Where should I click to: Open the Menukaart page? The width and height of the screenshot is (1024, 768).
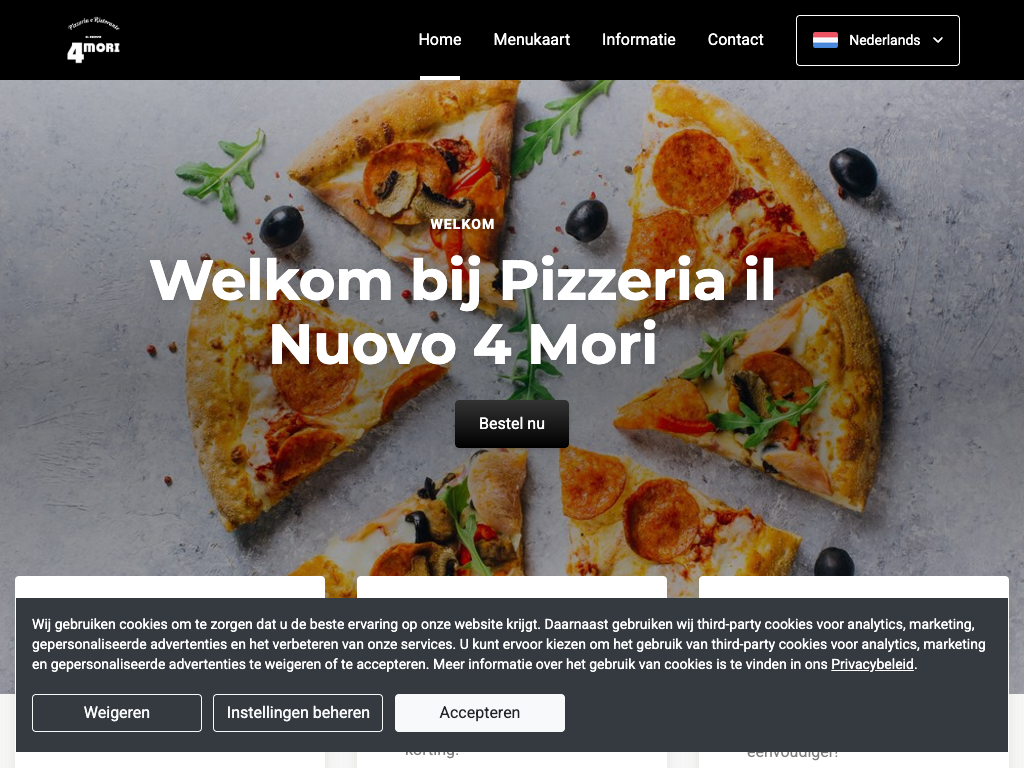[532, 40]
